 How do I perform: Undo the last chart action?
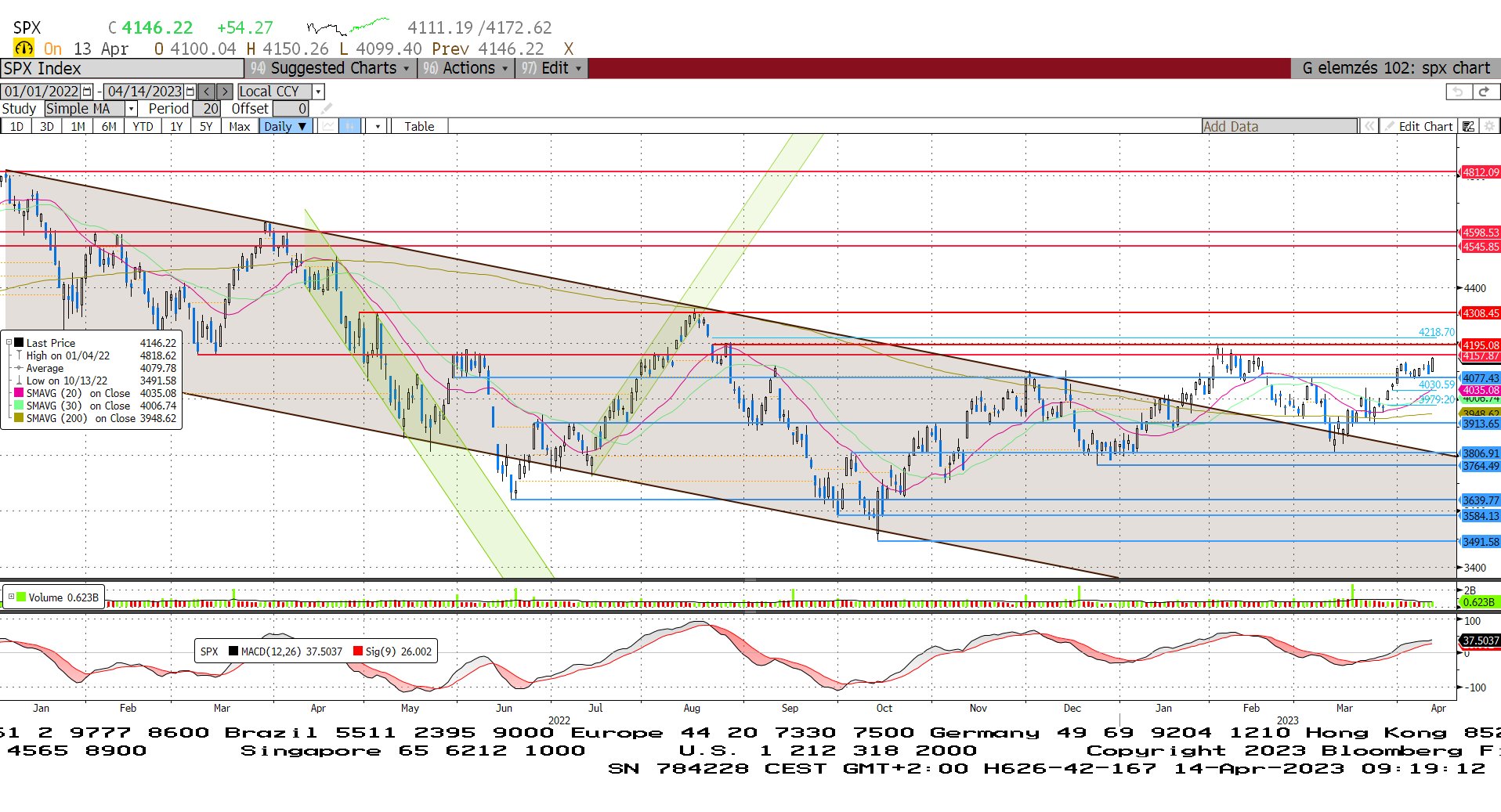pos(1457,92)
